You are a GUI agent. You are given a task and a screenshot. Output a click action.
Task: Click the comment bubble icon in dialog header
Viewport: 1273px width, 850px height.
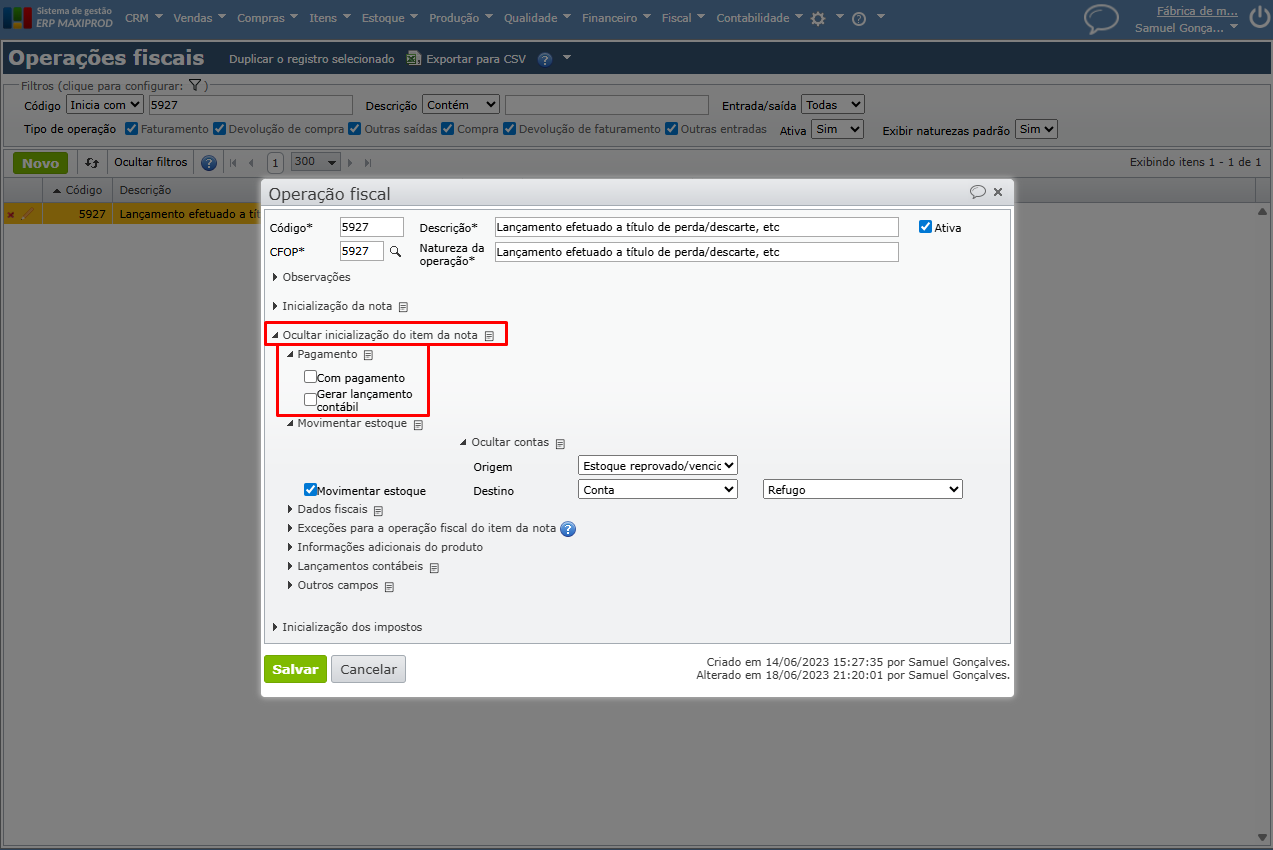(x=978, y=192)
